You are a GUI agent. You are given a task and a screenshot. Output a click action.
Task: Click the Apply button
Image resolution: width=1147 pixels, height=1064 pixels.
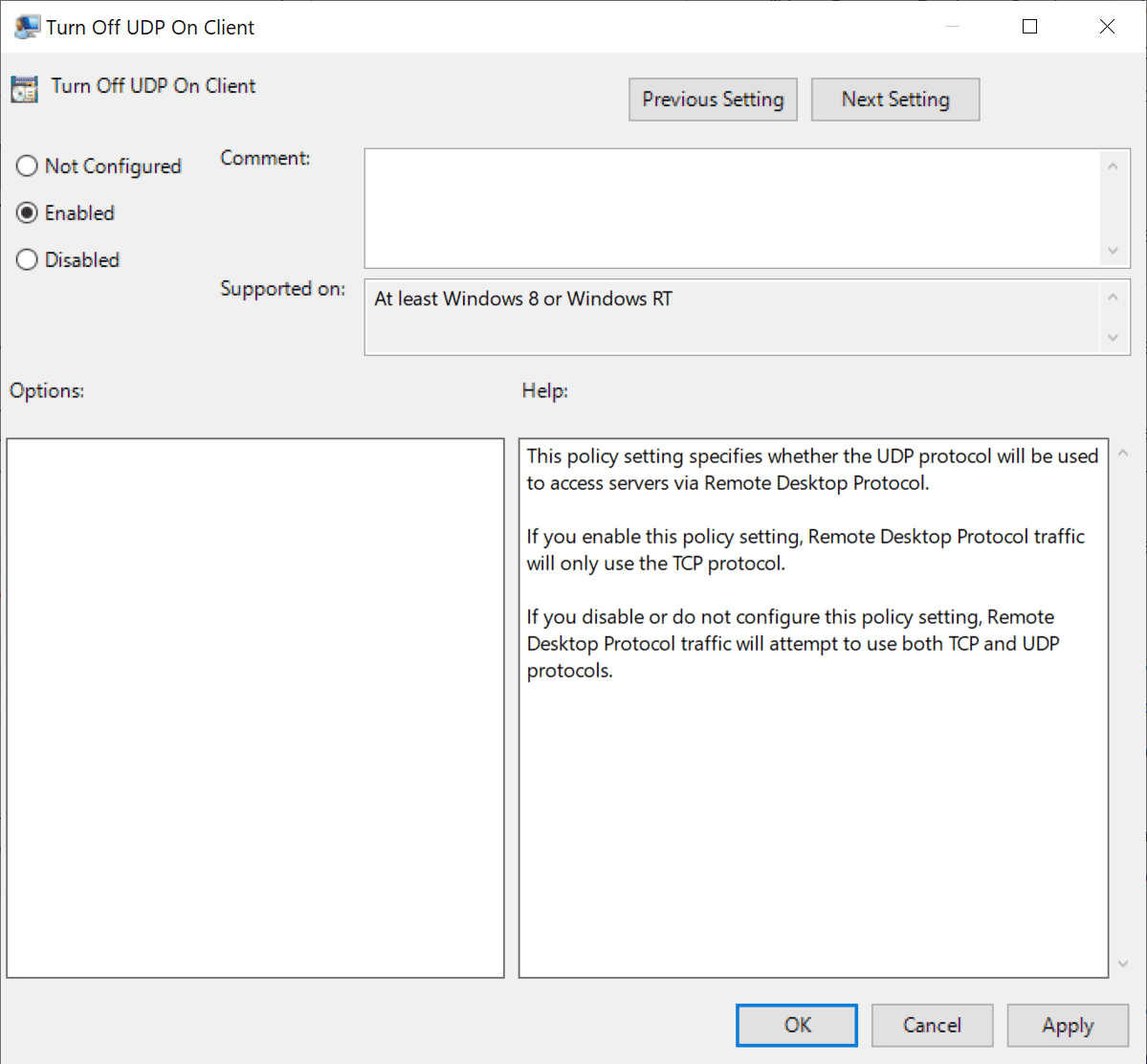pyautogui.click(x=1068, y=1025)
